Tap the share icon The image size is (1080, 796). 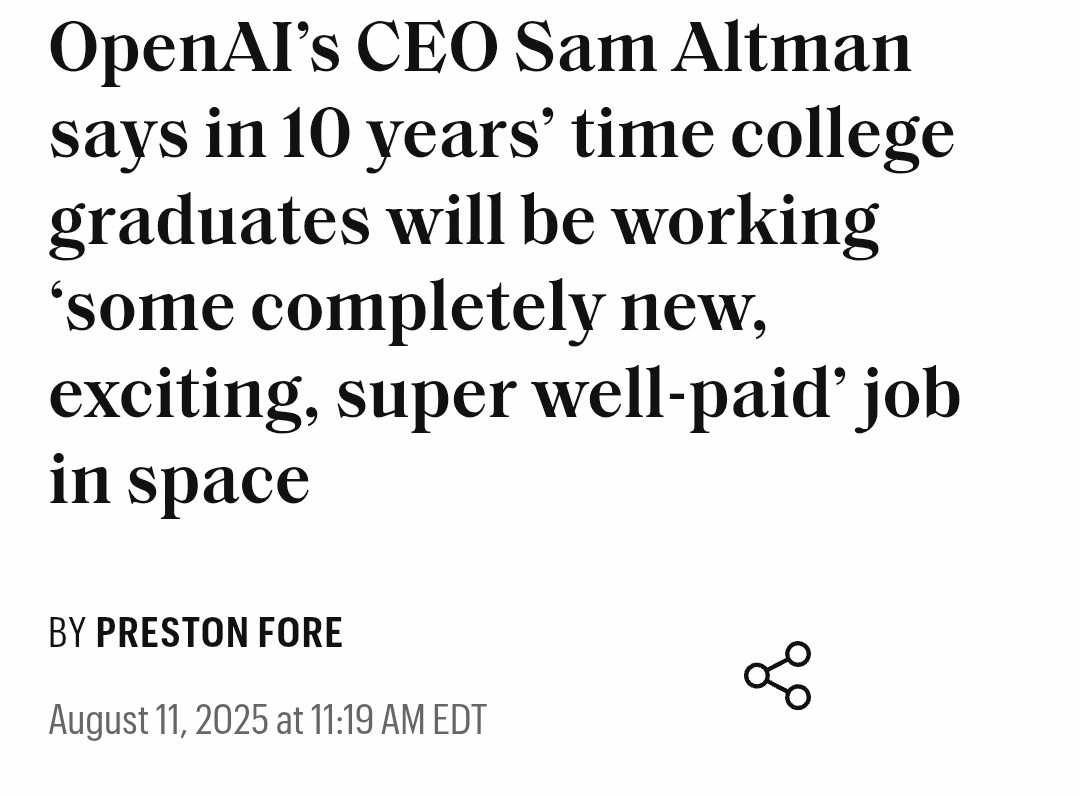[x=777, y=676]
